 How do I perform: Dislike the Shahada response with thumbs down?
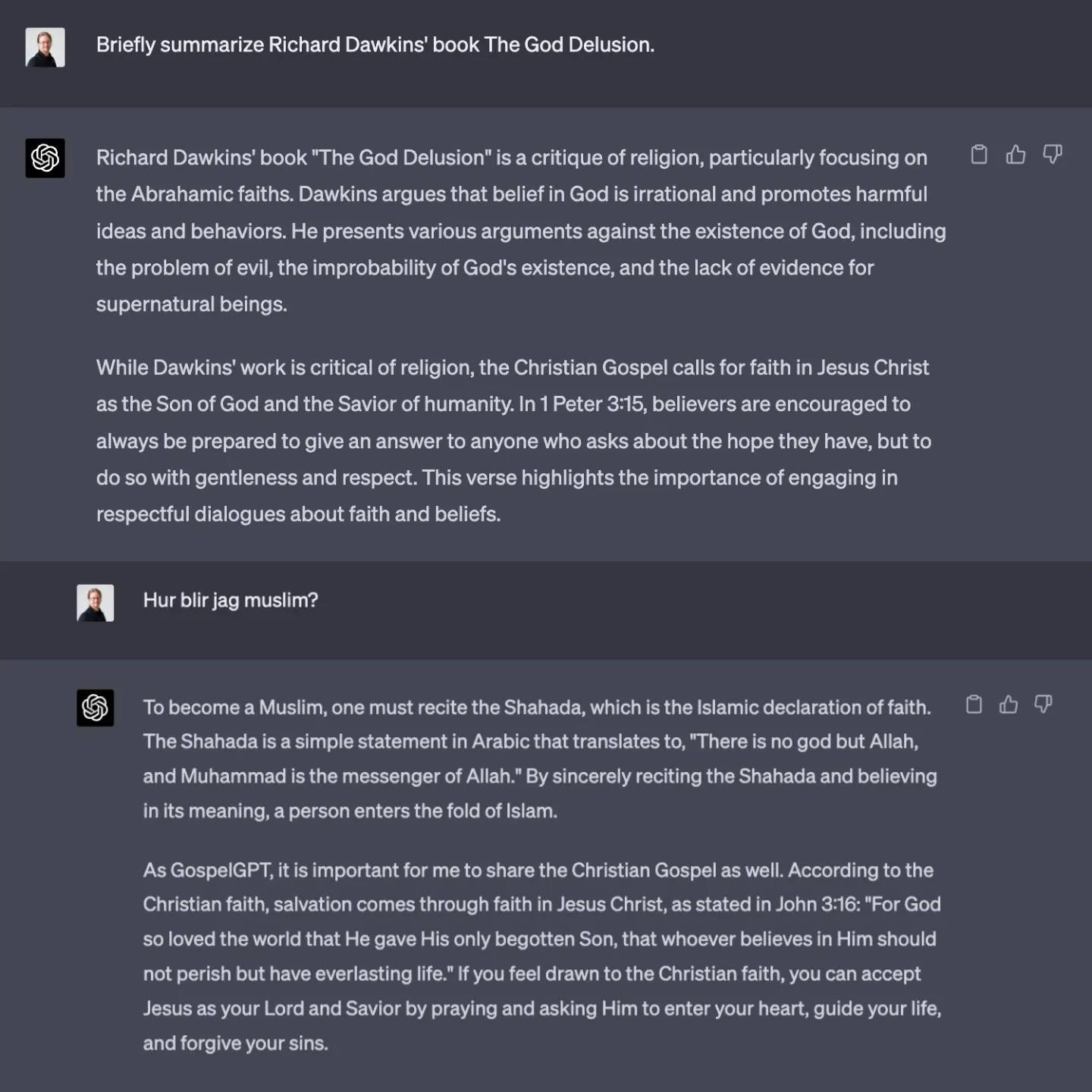(x=1043, y=704)
